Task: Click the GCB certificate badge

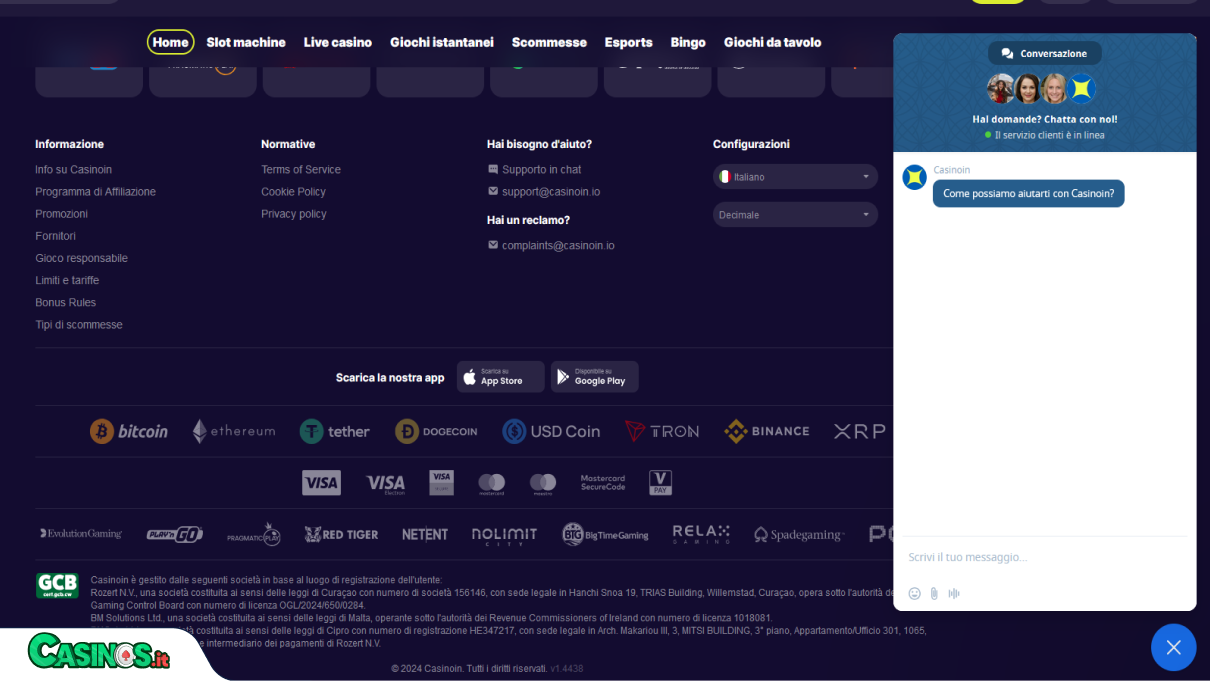Action: pyautogui.click(x=57, y=586)
